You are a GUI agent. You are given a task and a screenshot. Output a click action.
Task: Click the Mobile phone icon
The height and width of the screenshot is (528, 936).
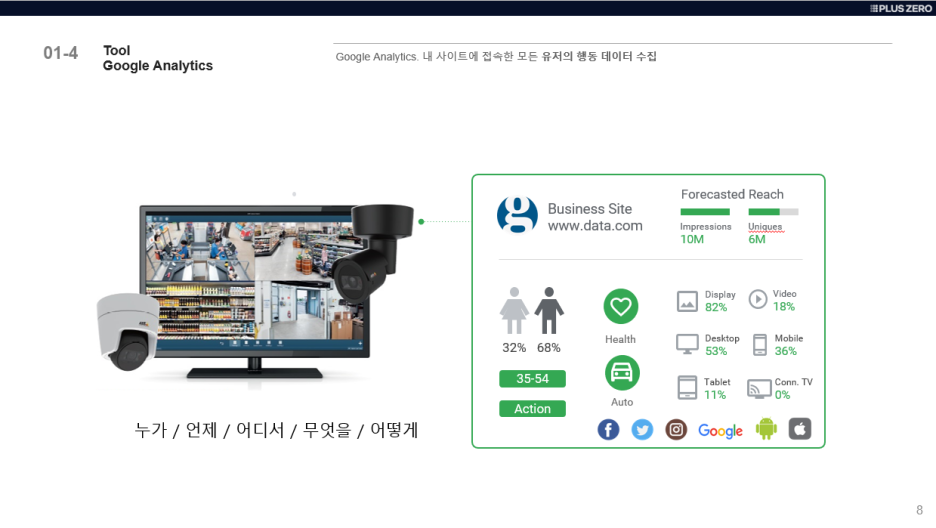point(760,345)
